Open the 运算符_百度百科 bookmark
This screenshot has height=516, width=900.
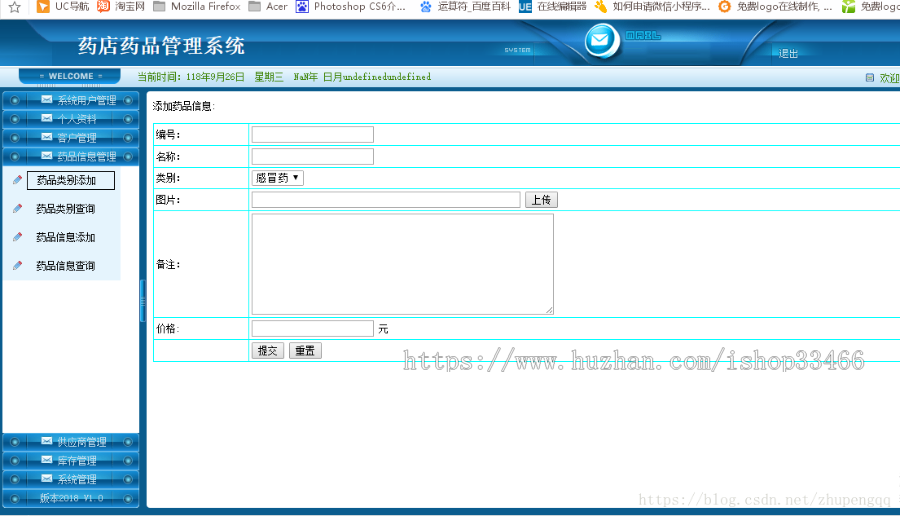click(465, 6)
